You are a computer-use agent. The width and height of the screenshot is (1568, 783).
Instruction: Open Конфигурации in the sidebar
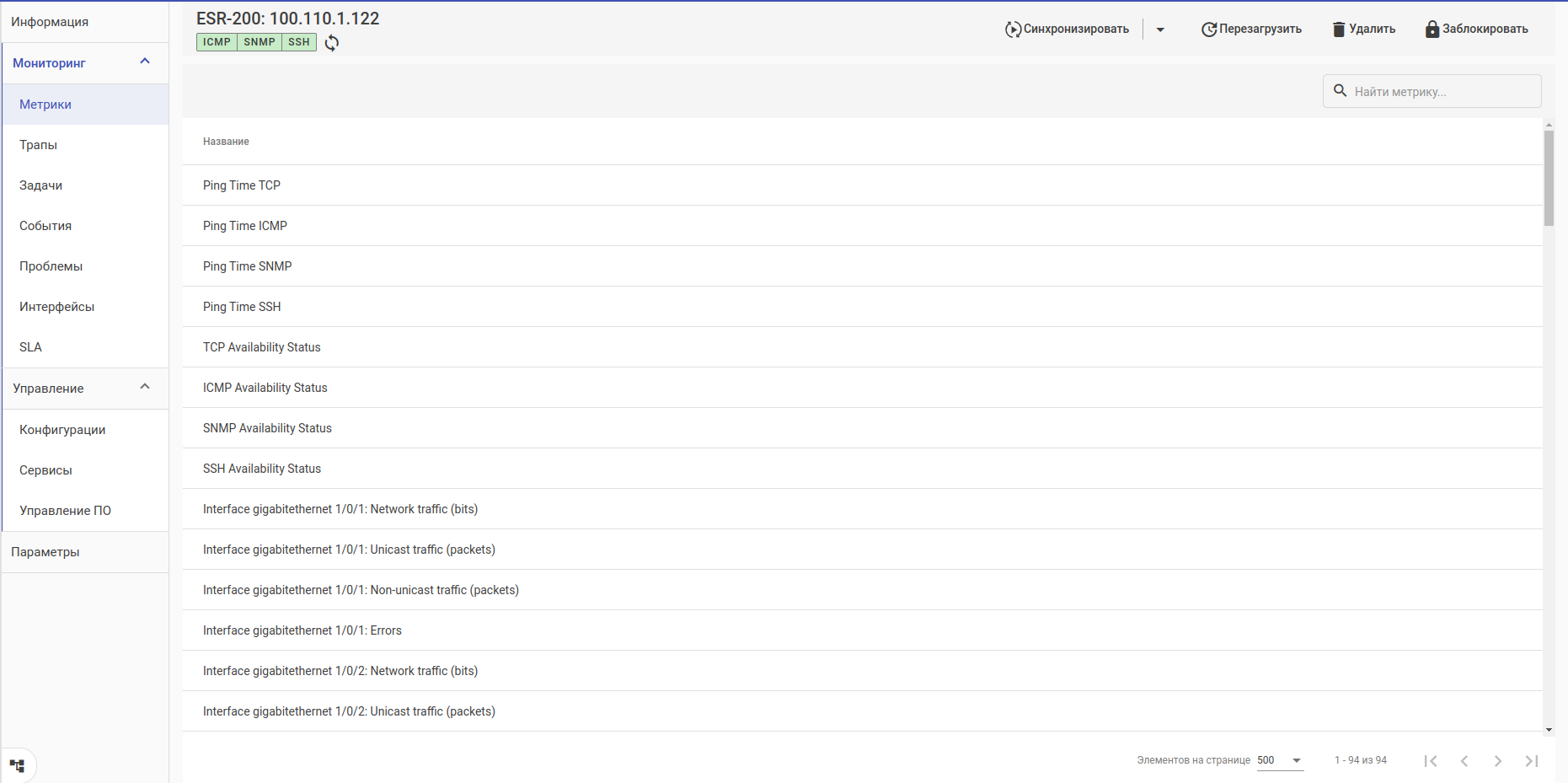click(x=62, y=430)
